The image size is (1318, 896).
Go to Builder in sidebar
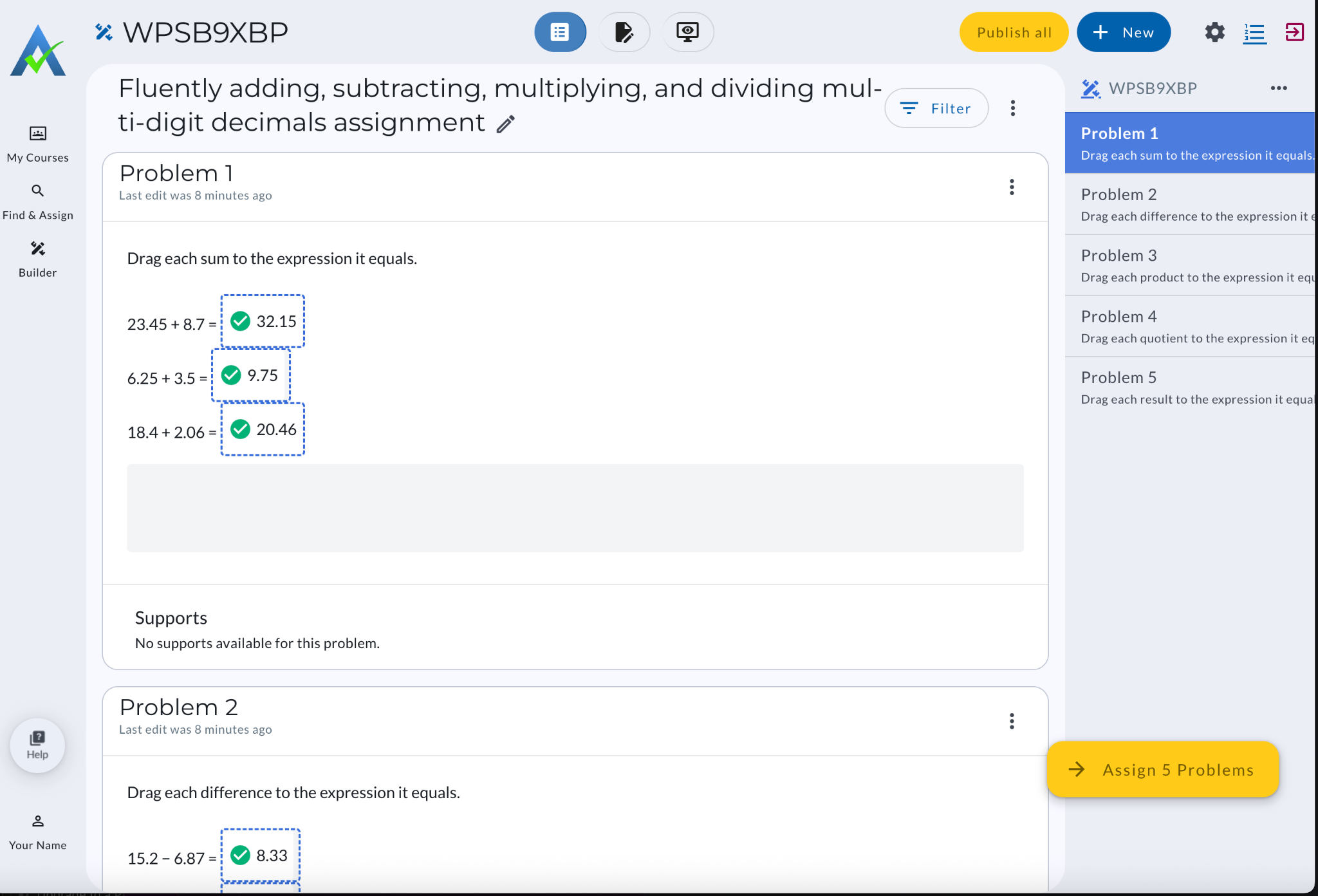pyautogui.click(x=38, y=259)
